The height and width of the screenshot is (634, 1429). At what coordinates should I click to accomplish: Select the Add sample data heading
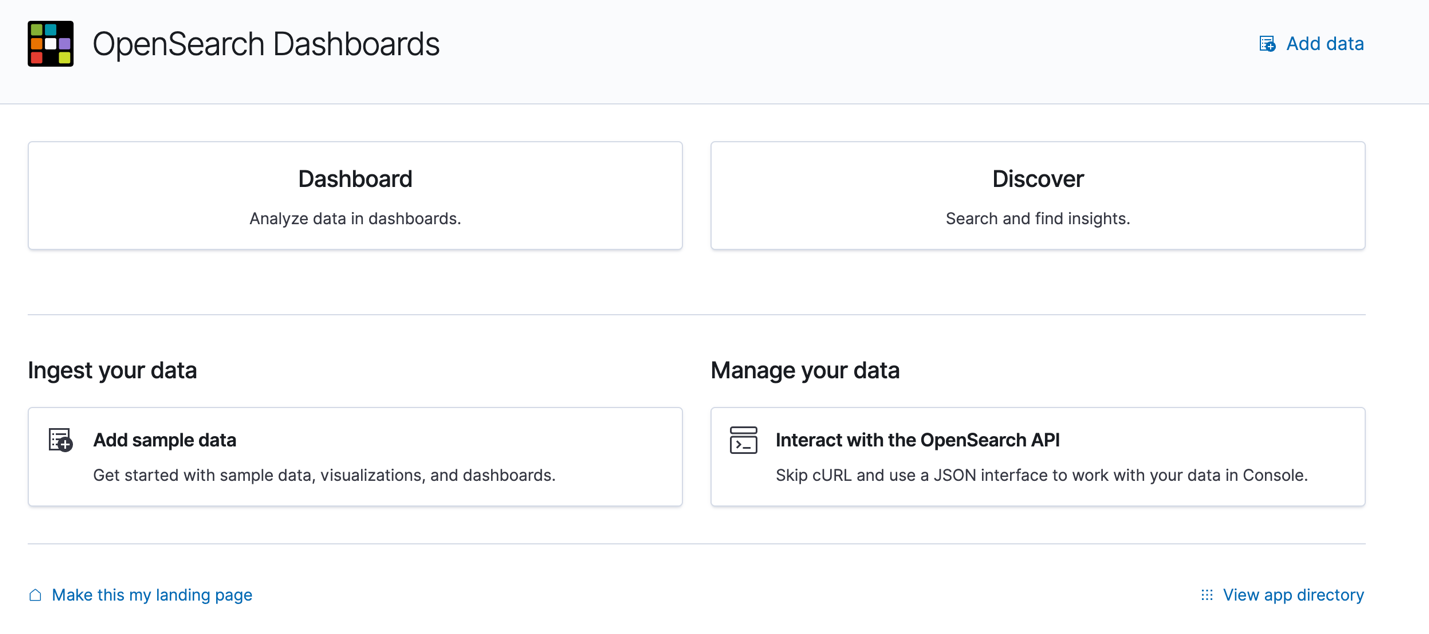(165, 440)
